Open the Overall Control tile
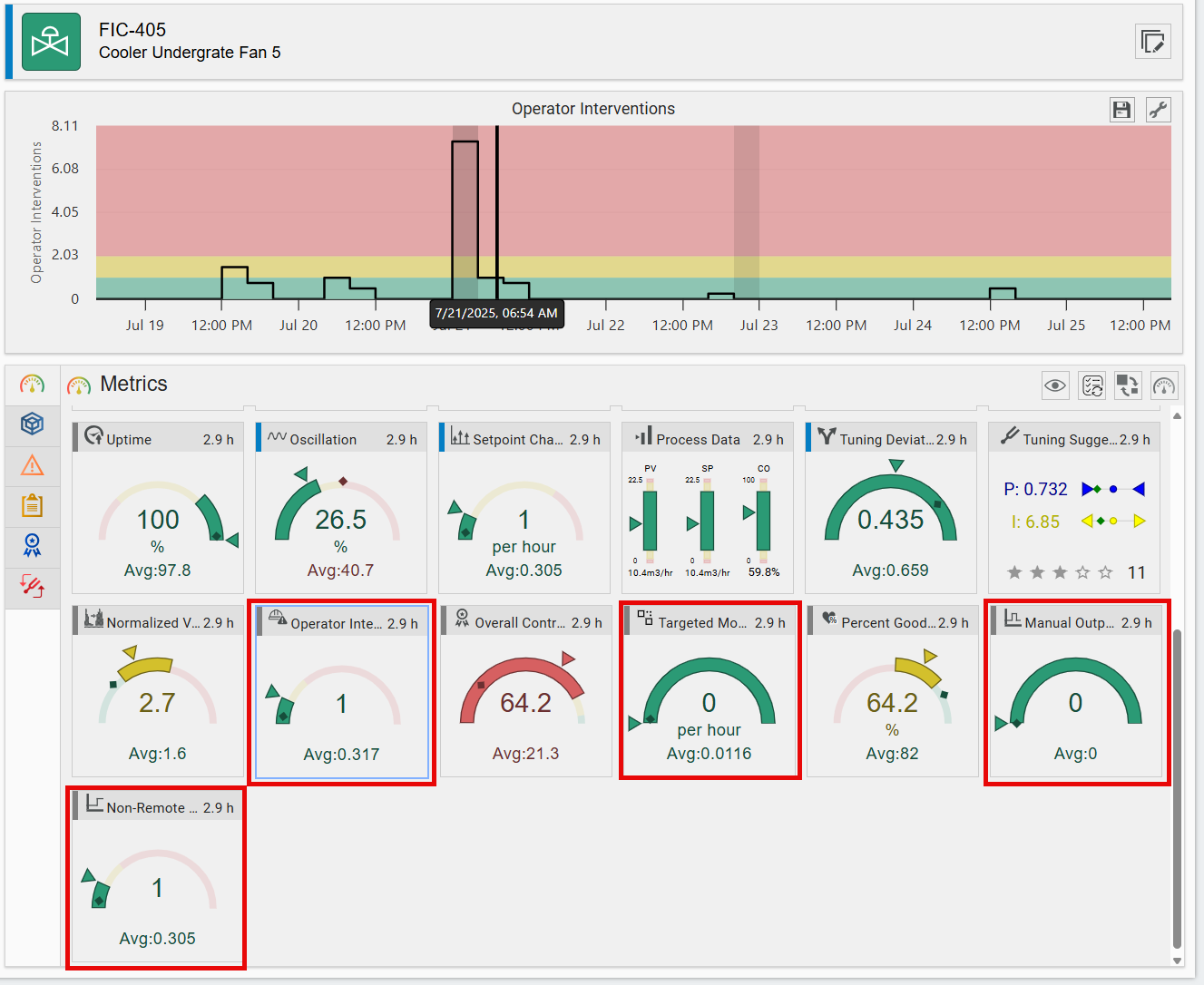 (526, 691)
